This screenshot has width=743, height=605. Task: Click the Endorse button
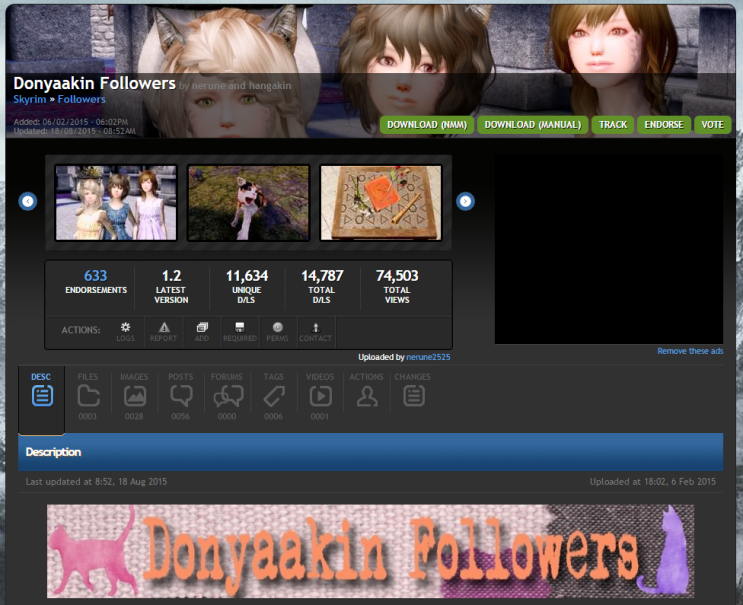(664, 125)
